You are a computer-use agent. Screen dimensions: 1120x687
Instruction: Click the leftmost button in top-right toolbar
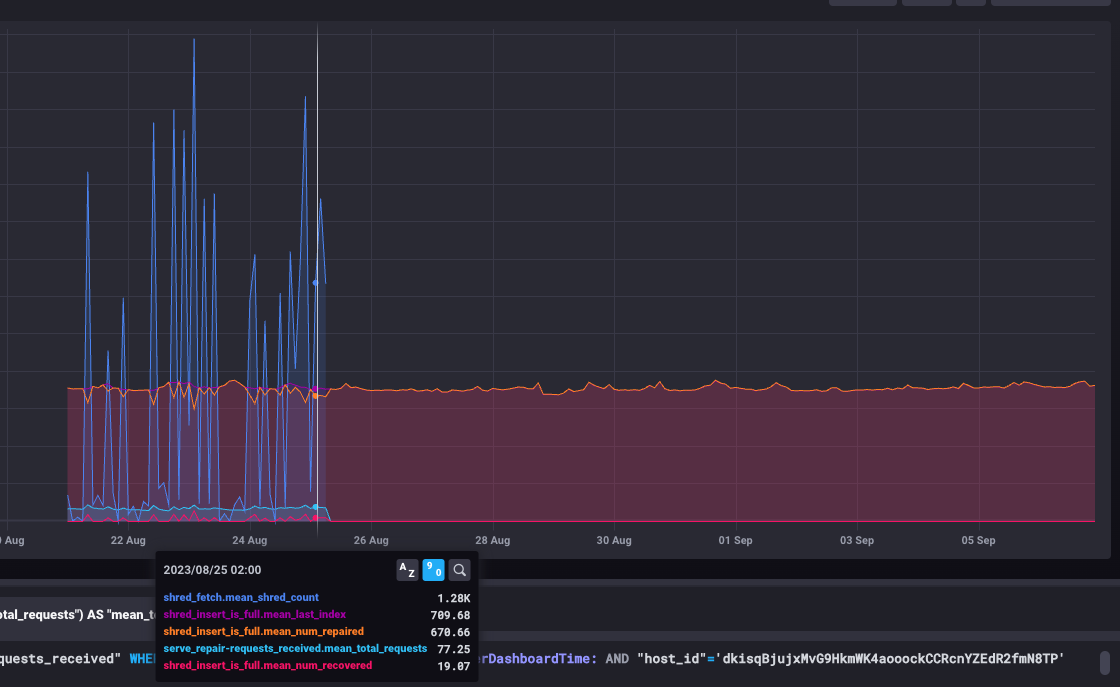coord(863,3)
